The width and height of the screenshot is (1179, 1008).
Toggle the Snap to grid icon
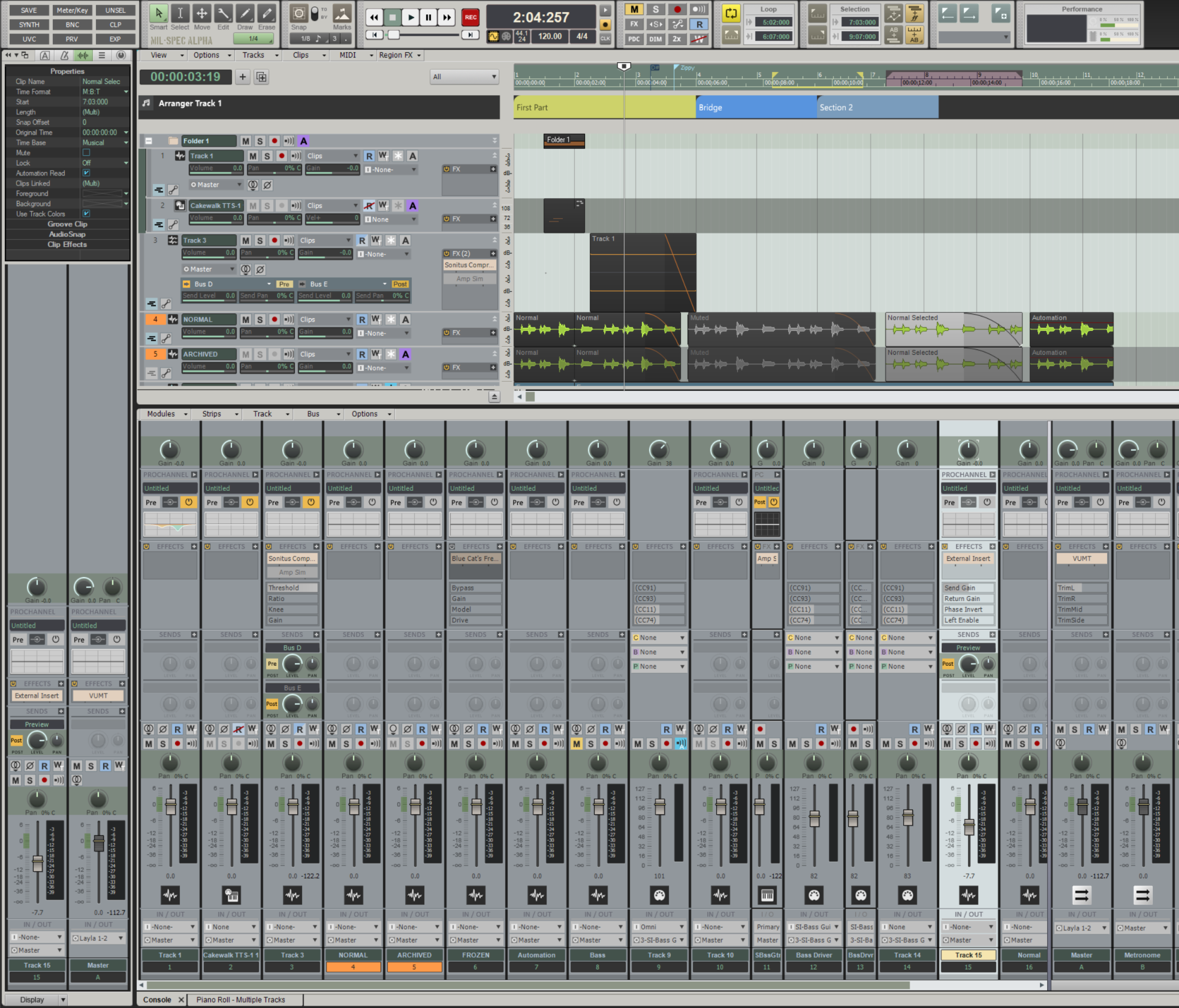tap(299, 13)
